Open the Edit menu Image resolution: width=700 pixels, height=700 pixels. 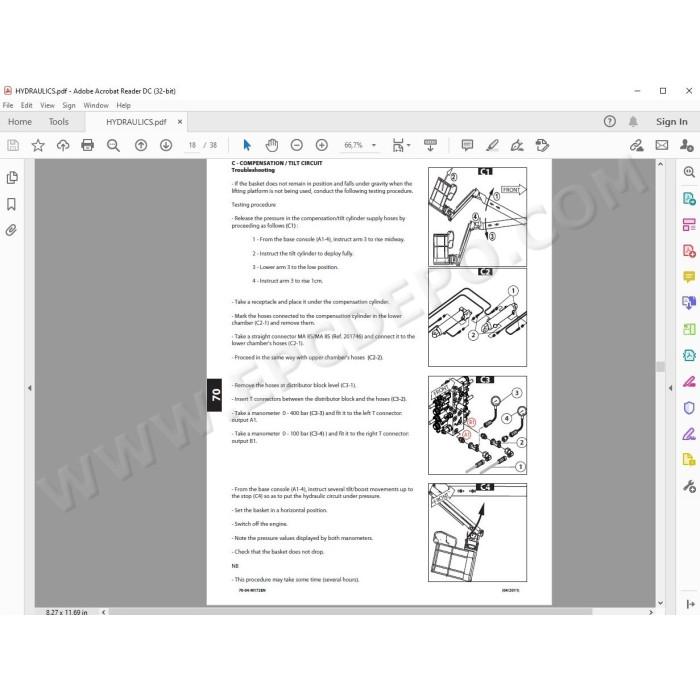(x=26, y=105)
